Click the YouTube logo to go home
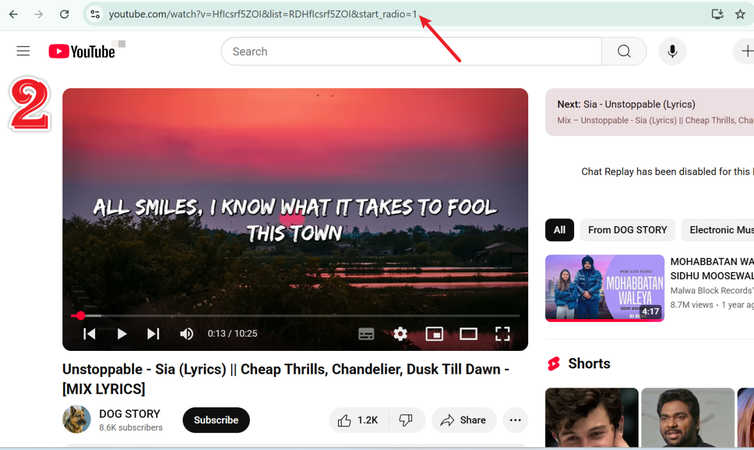 click(x=81, y=51)
